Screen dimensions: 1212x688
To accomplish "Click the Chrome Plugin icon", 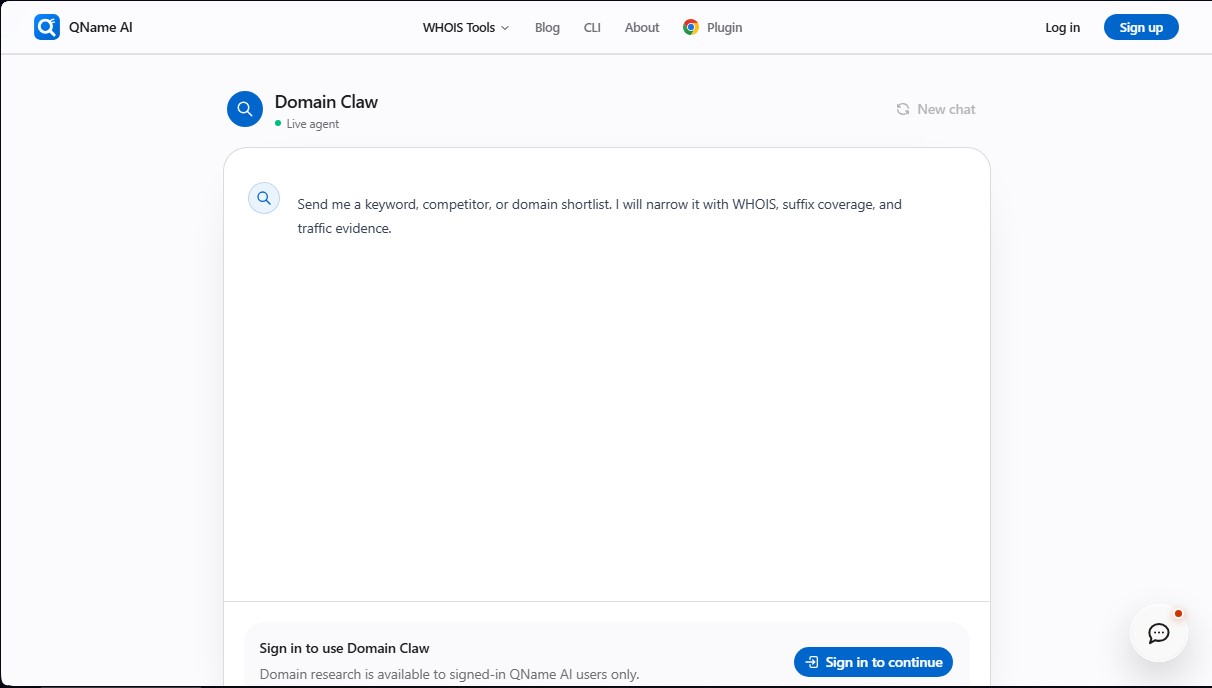I will (691, 27).
